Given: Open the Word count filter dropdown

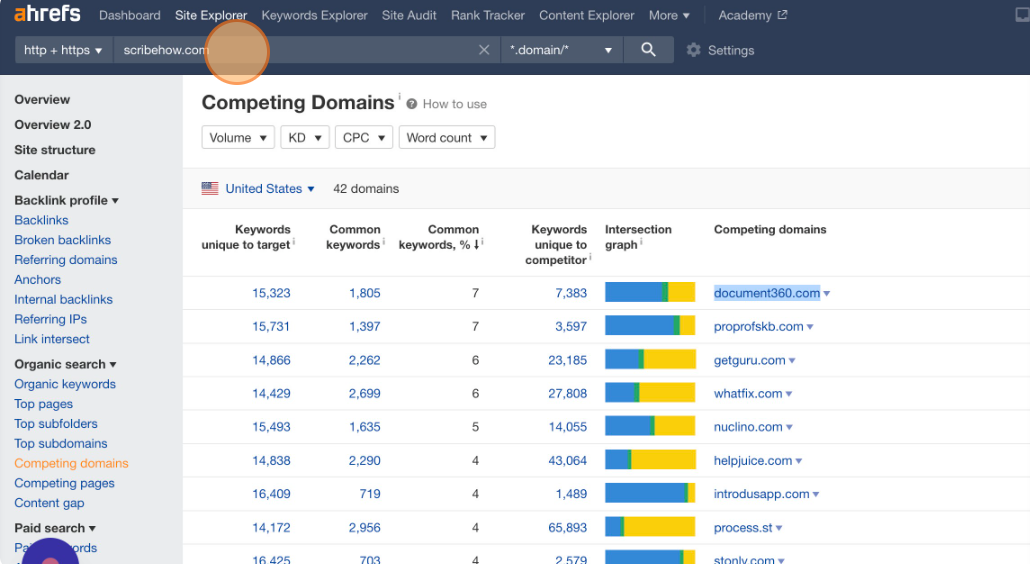Looking at the screenshot, I should (x=447, y=137).
